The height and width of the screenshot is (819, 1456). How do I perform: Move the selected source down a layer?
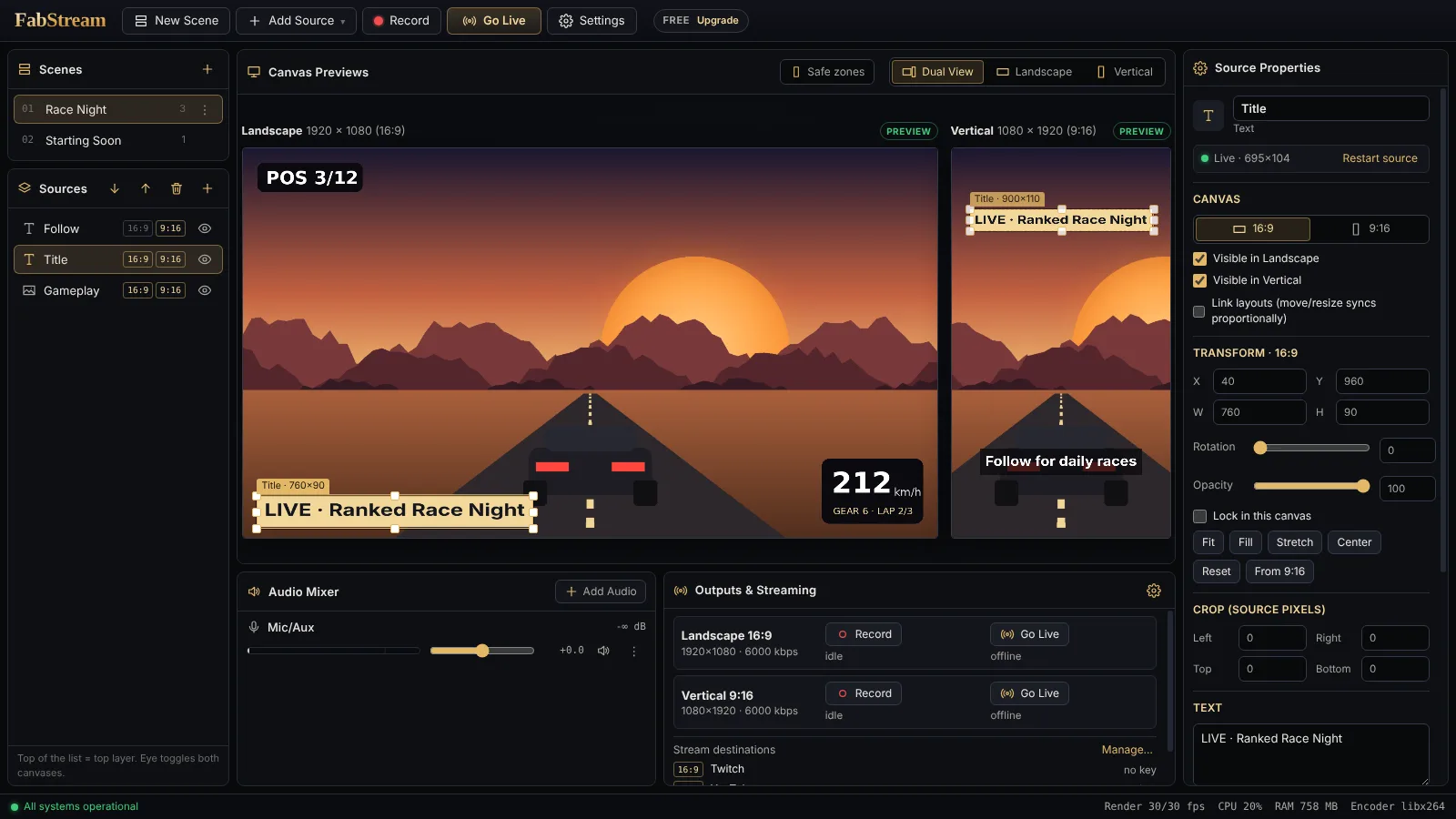pos(115,188)
